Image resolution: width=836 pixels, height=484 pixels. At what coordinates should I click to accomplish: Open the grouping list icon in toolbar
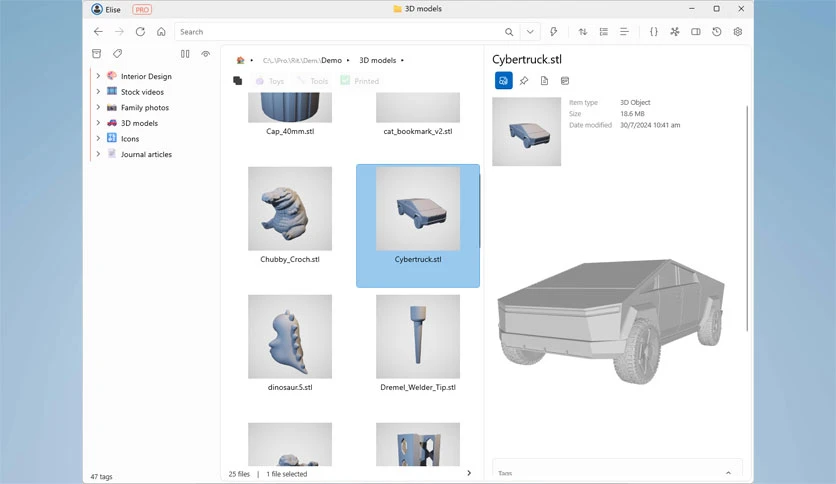point(604,32)
